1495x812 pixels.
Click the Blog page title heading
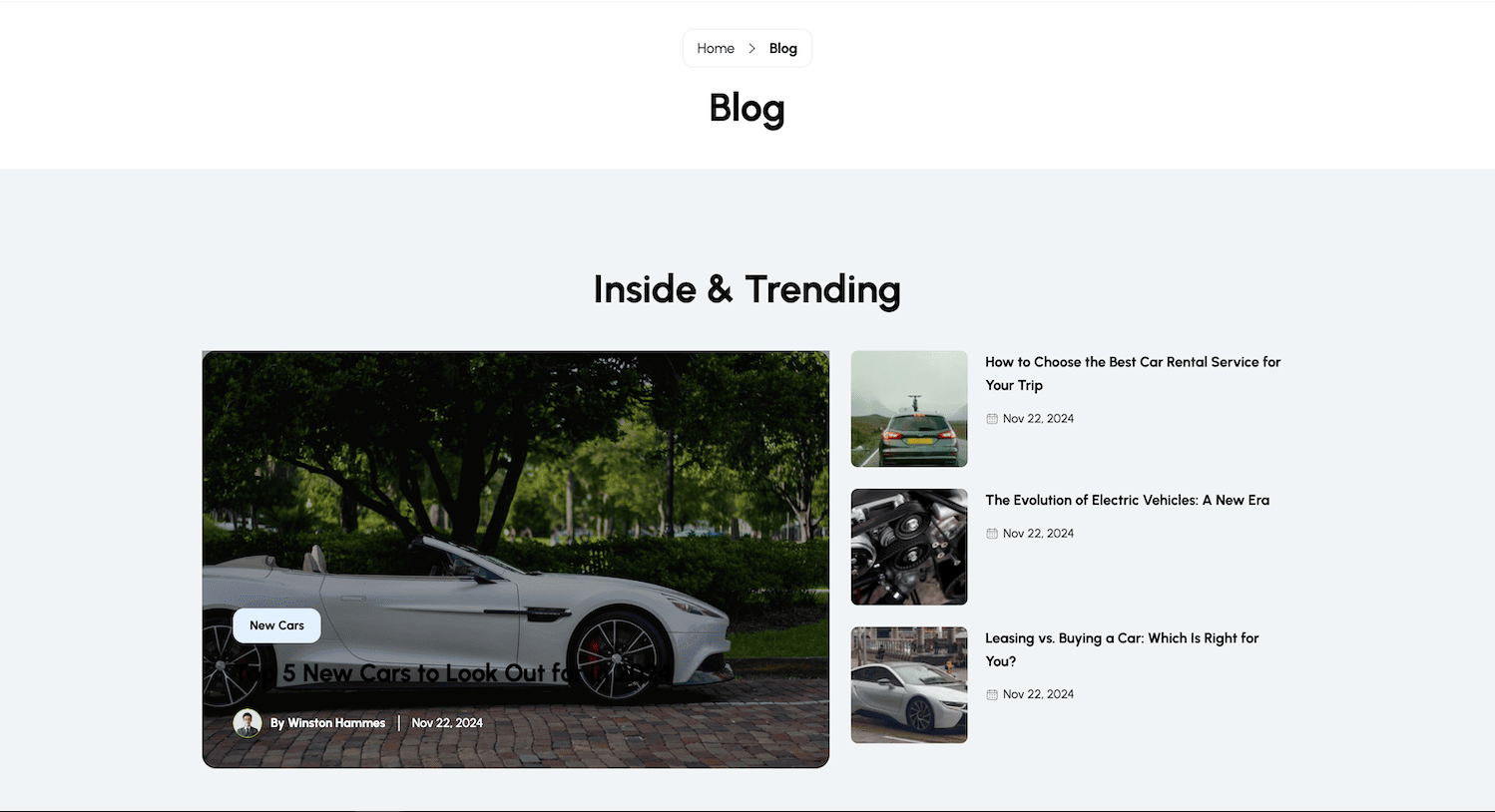pyautogui.click(x=747, y=108)
